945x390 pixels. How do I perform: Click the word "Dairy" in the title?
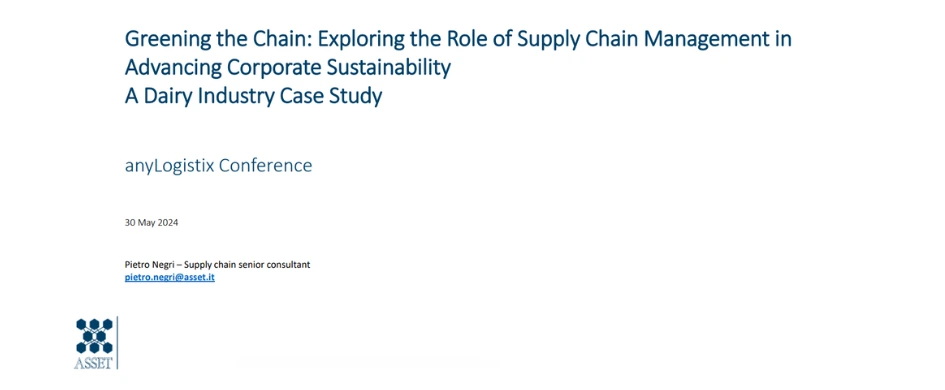coord(164,96)
